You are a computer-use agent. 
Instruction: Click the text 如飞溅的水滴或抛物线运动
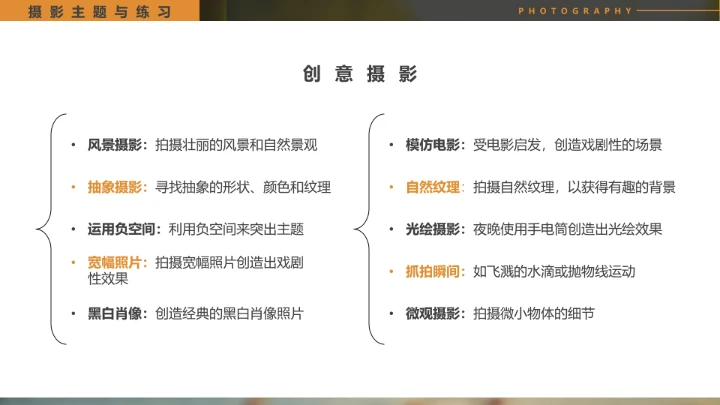click(554, 271)
